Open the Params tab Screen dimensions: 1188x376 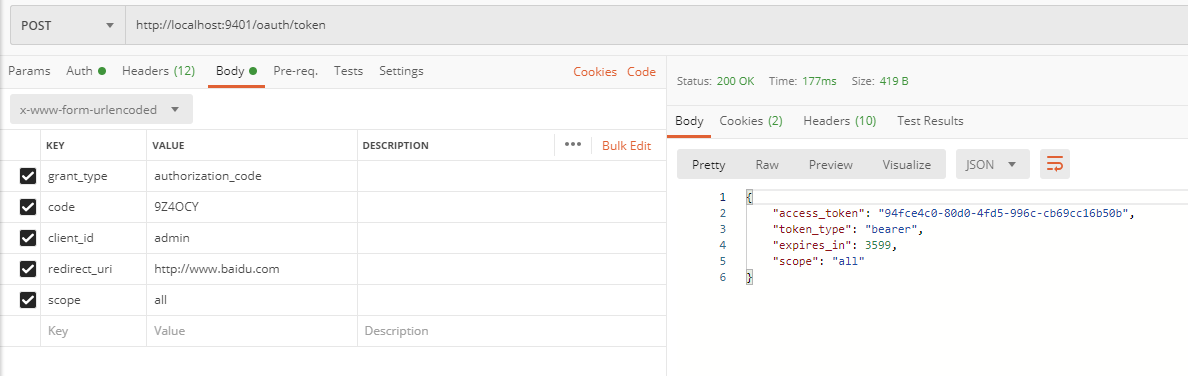pos(29,71)
